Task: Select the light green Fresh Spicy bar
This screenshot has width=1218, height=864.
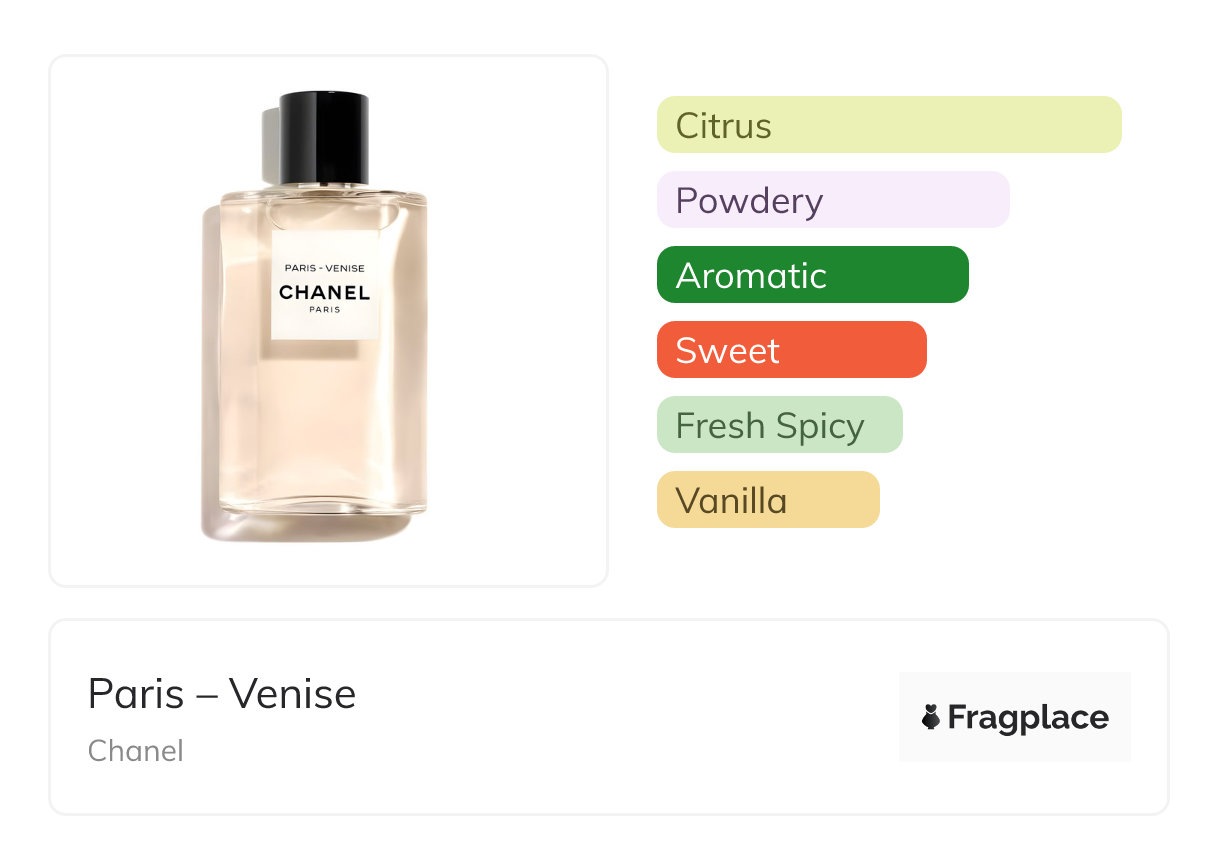Action: [779, 425]
